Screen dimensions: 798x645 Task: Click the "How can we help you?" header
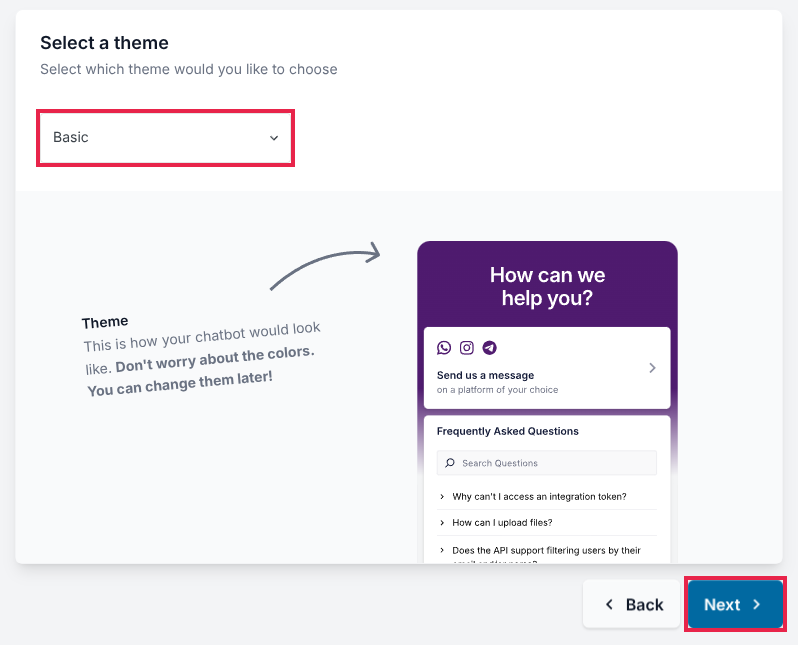547,286
